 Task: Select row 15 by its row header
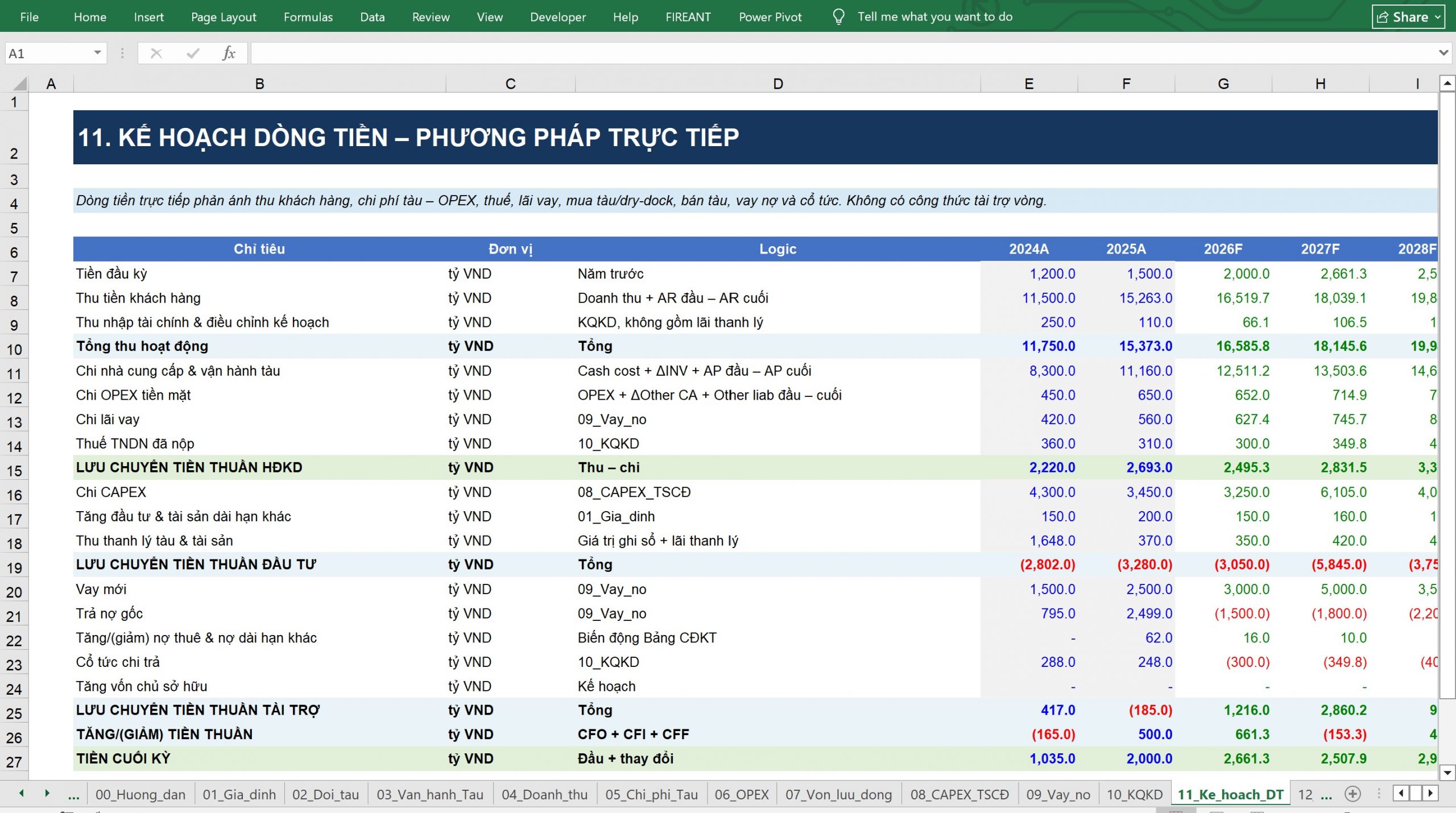pyautogui.click(x=14, y=471)
